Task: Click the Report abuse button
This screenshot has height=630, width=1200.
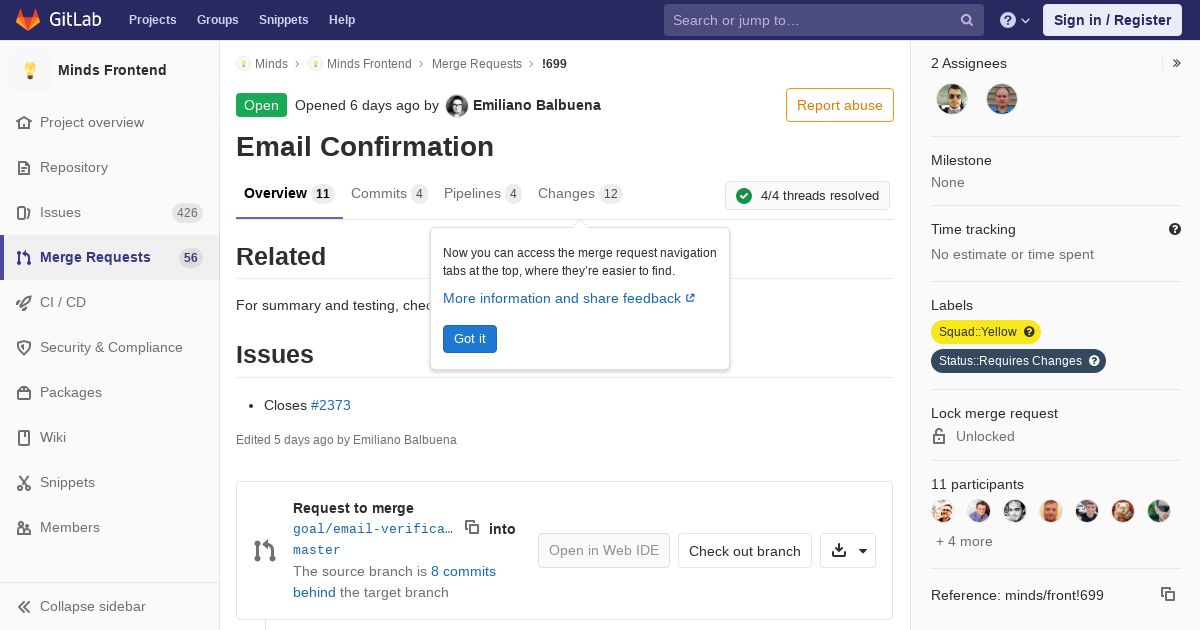Action: coord(839,105)
